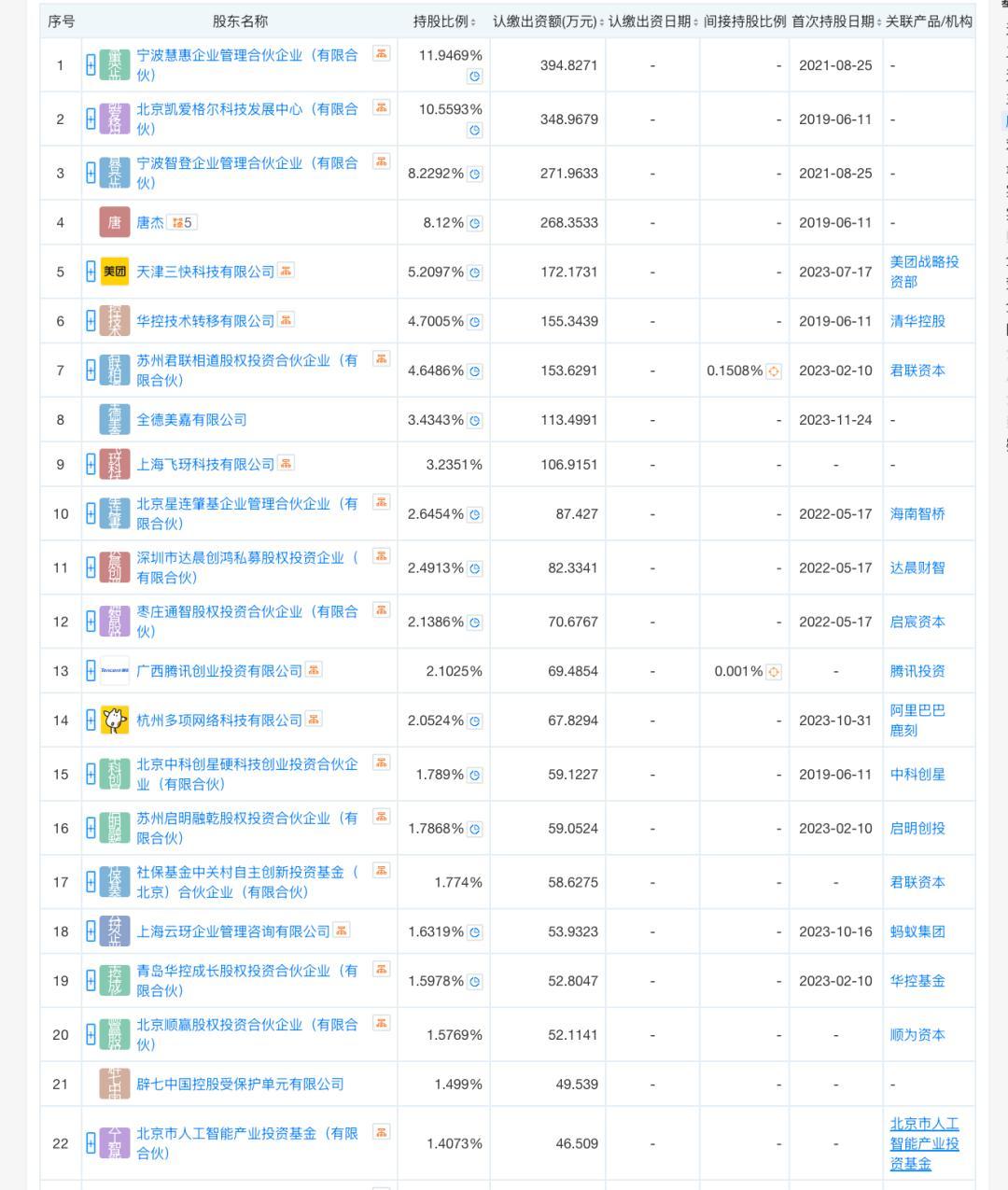
Task: Open related institution 腾讯投资
Action: coord(917,671)
